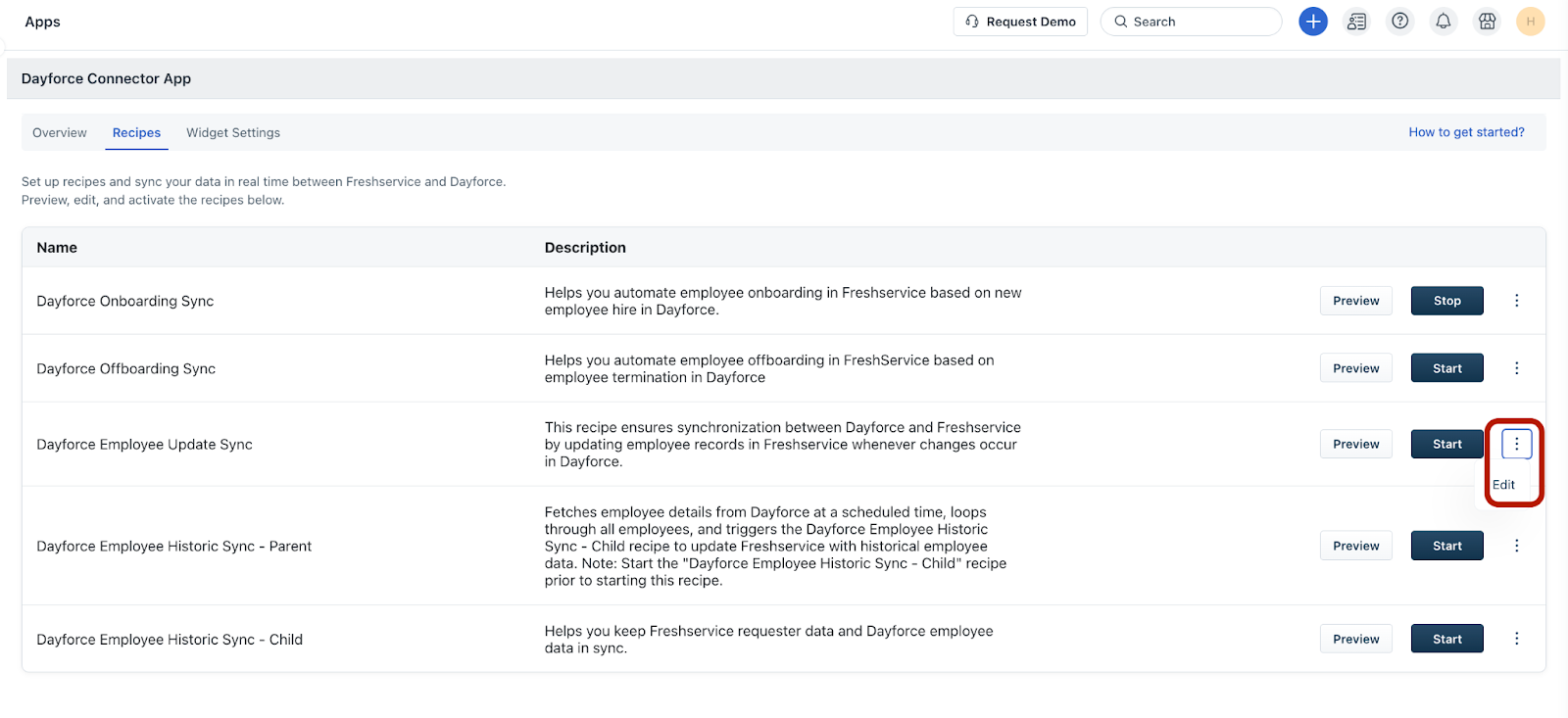This screenshot has width=1568, height=718.
Task: Click the Description column header
Action: point(585,248)
